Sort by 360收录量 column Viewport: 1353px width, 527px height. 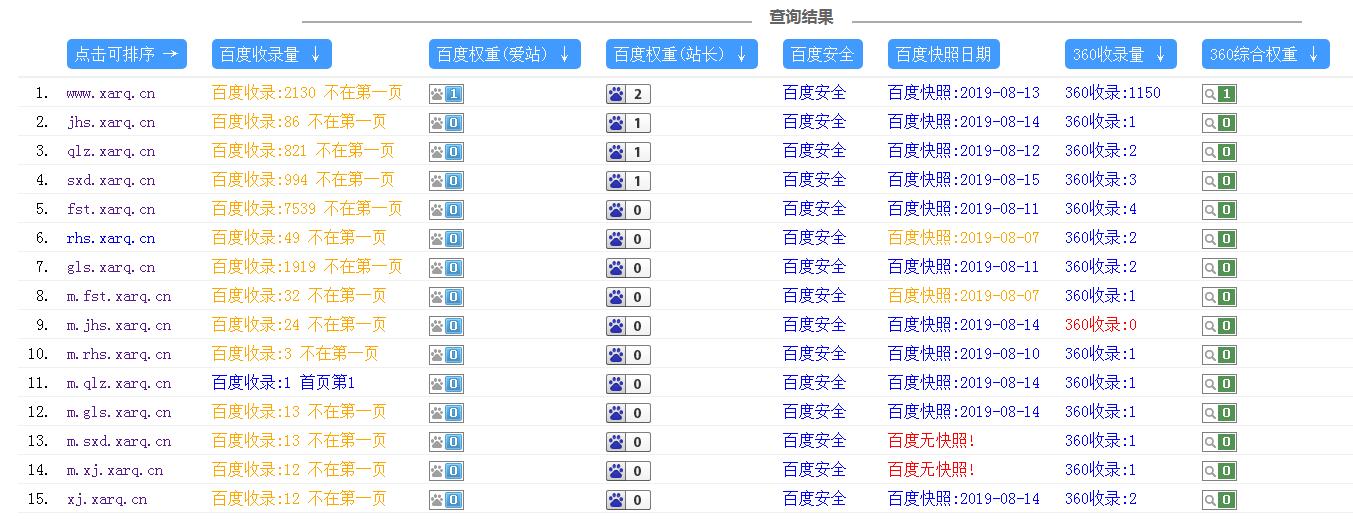(x=1120, y=54)
